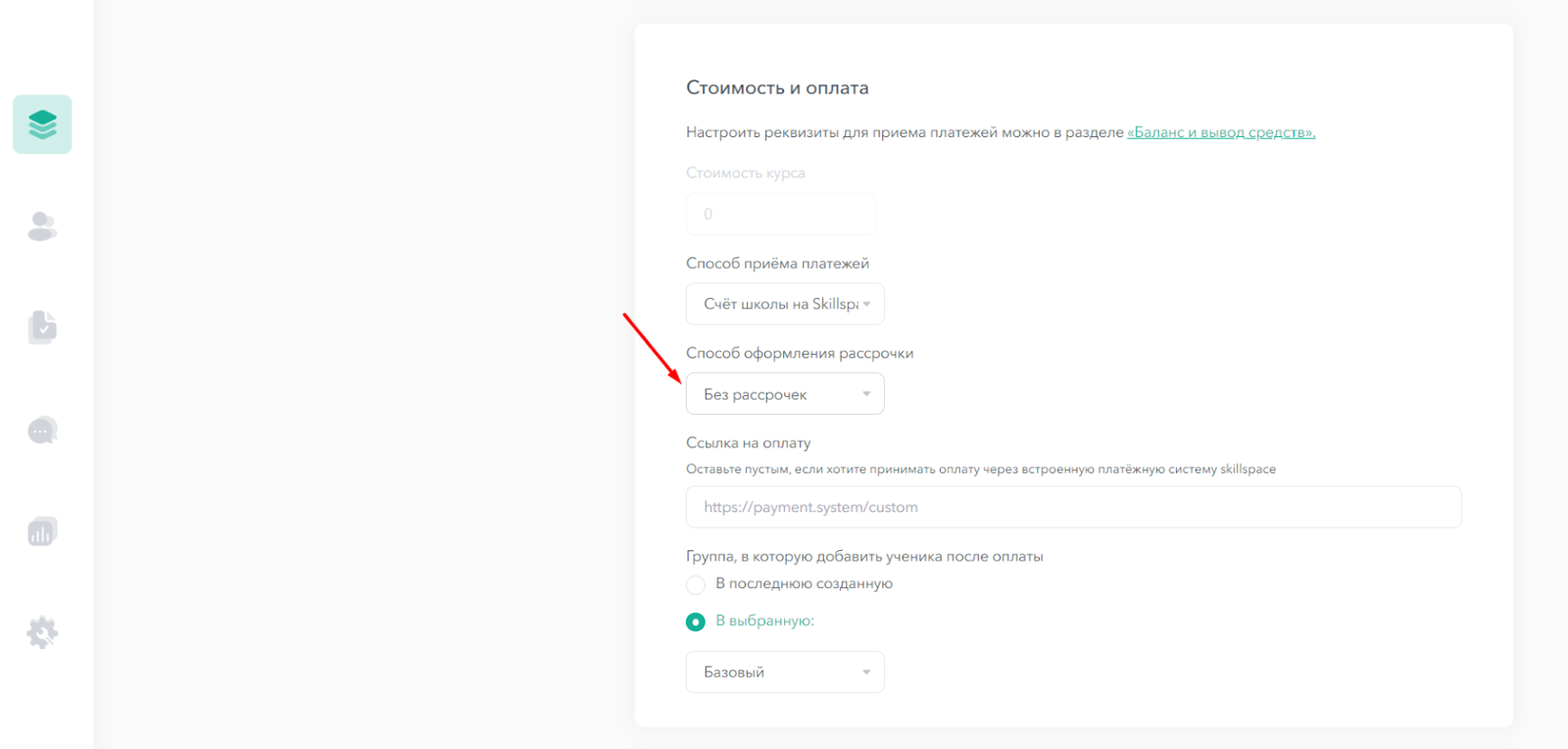Click the arrow of the 'Базовый' dropdown
This screenshot has width=1568, height=749.
coord(866,673)
